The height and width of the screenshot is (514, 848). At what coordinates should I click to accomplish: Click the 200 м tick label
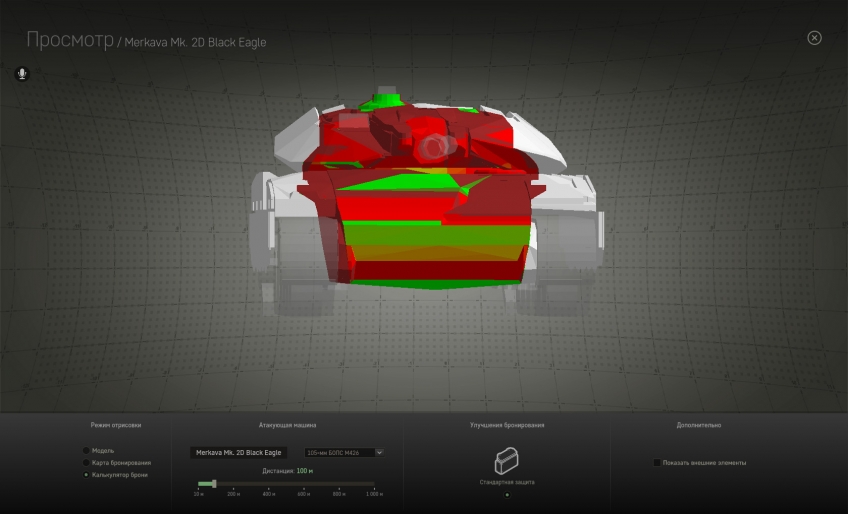click(x=233, y=493)
